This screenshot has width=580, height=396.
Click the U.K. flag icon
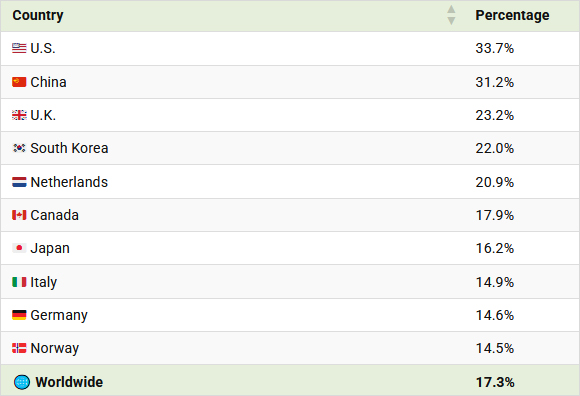(19, 115)
